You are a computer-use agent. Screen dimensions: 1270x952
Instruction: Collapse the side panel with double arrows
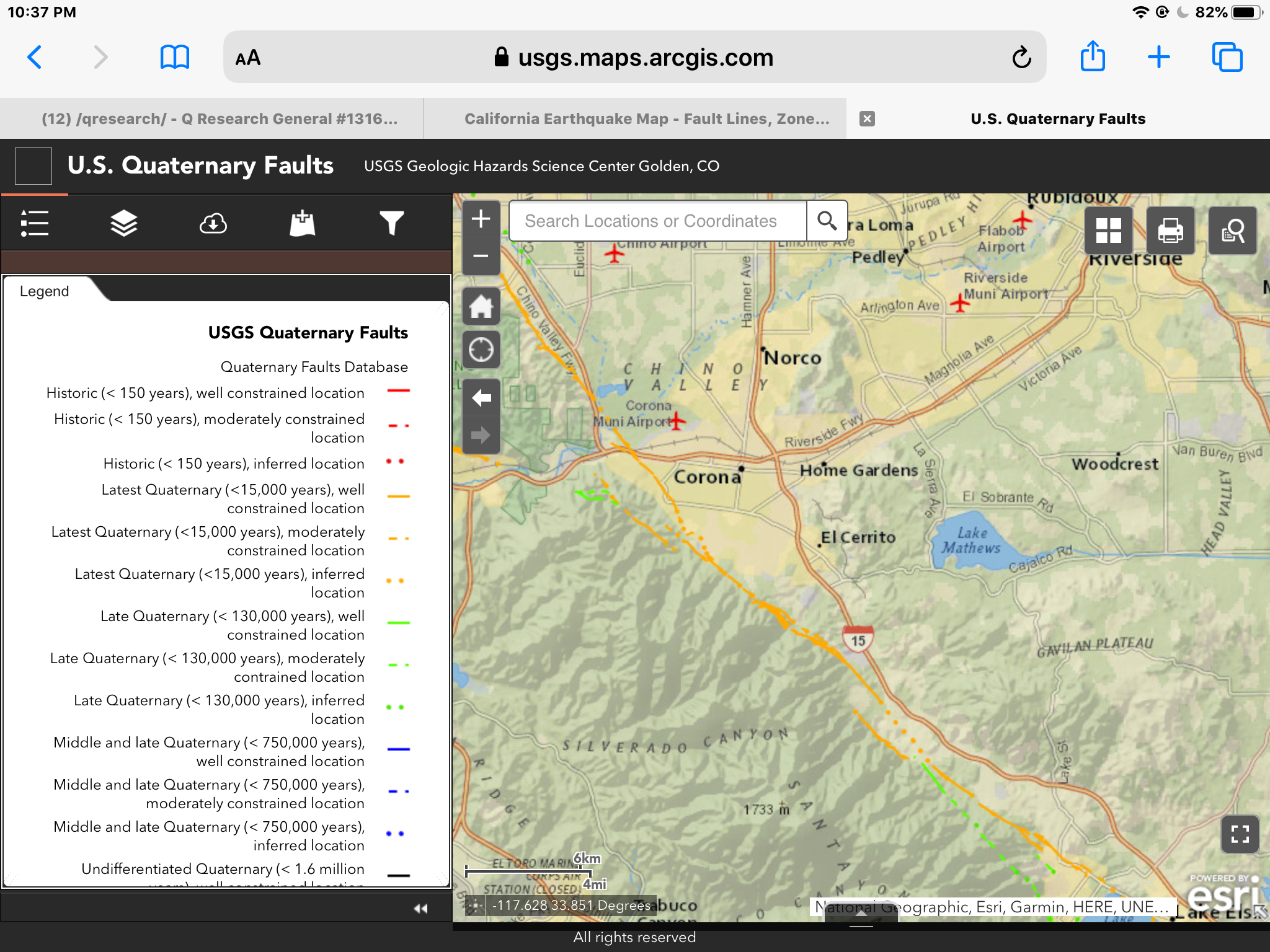421,909
